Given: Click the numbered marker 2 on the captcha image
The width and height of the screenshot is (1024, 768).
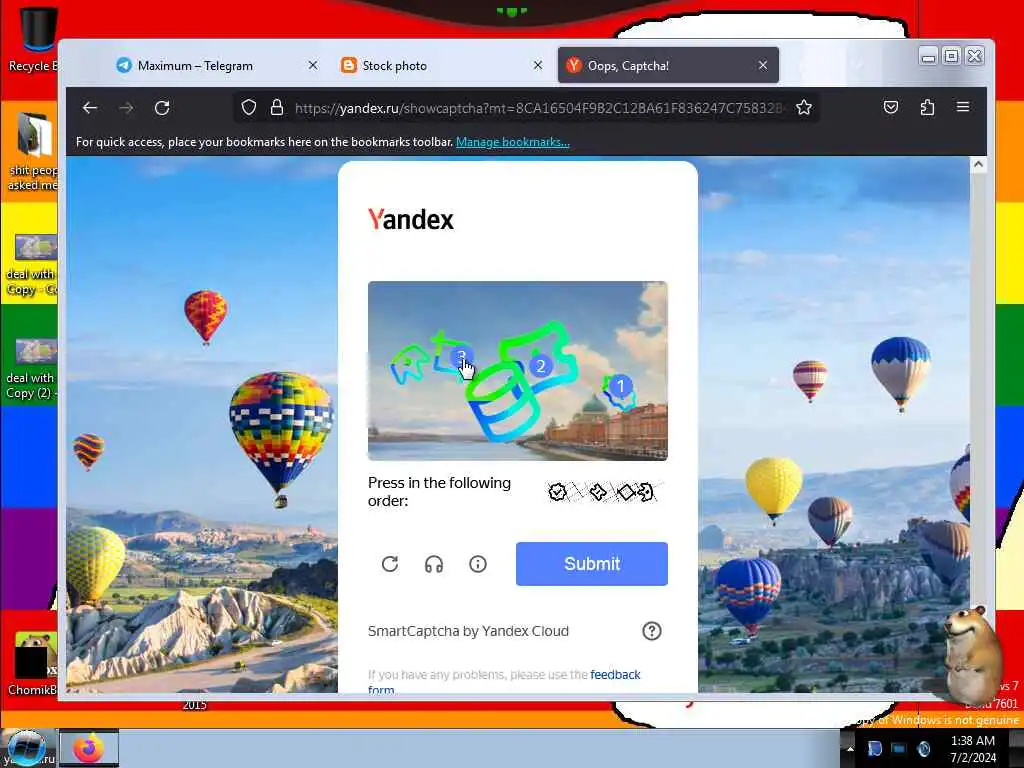Looking at the screenshot, I should [x=540, y=366].
